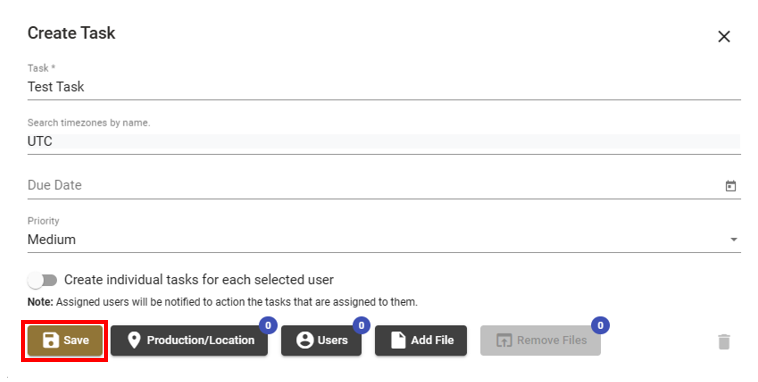This screenshot has width=758, height=382.
Task: Click the map pin icon on Production/Location
Action: pyautogui.click(x=134, y=340)
